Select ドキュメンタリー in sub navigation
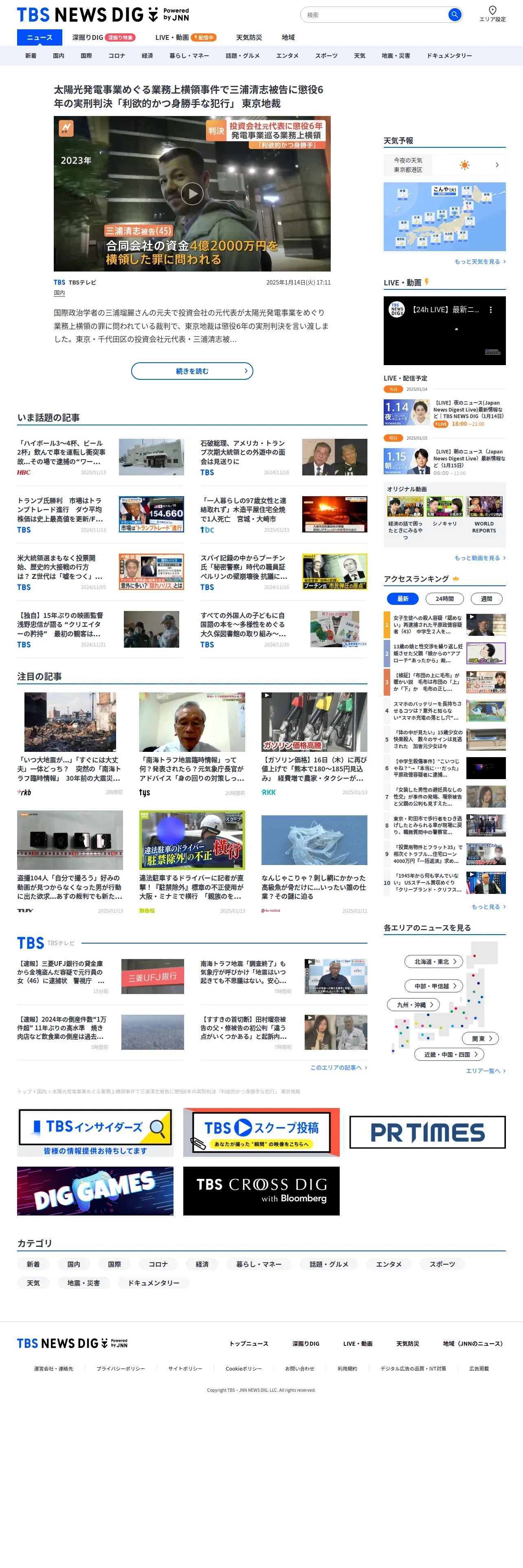This screenshot has height=1568, width=523. pos(449,56)
